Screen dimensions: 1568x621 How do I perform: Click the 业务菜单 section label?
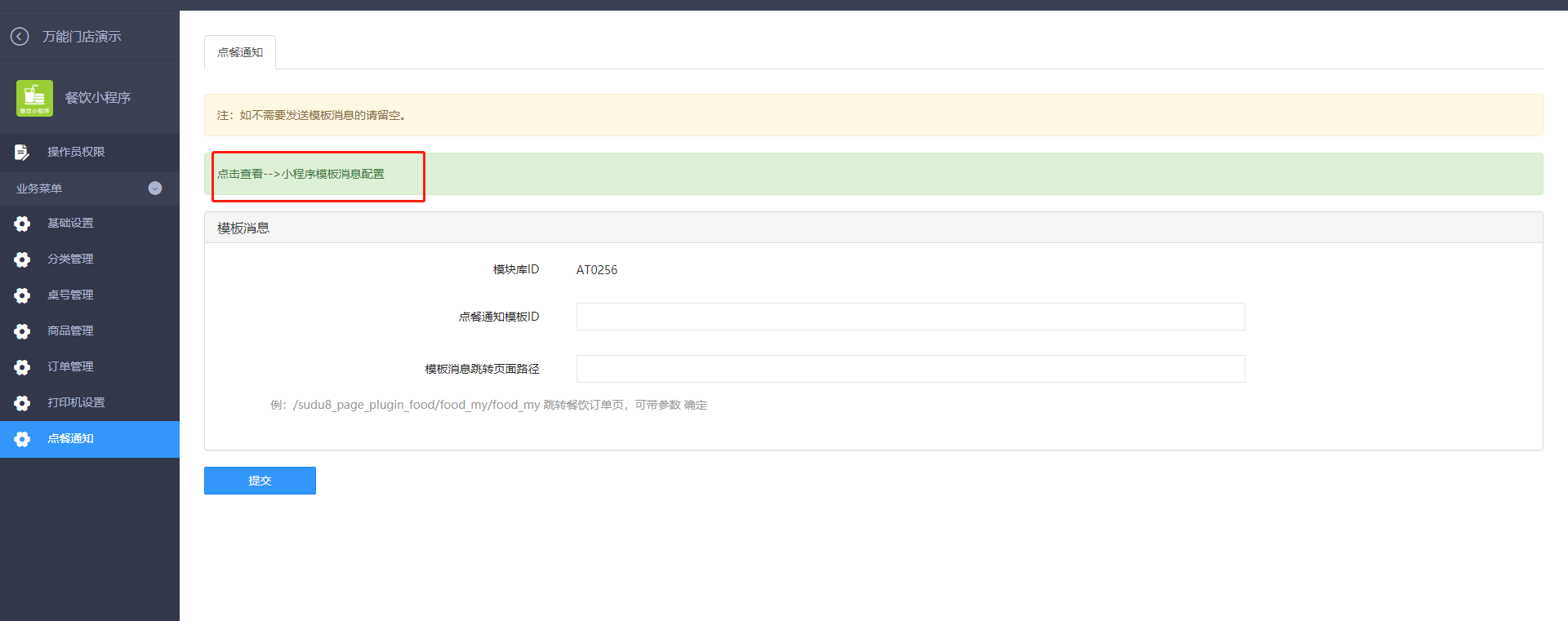pos(39,189)
